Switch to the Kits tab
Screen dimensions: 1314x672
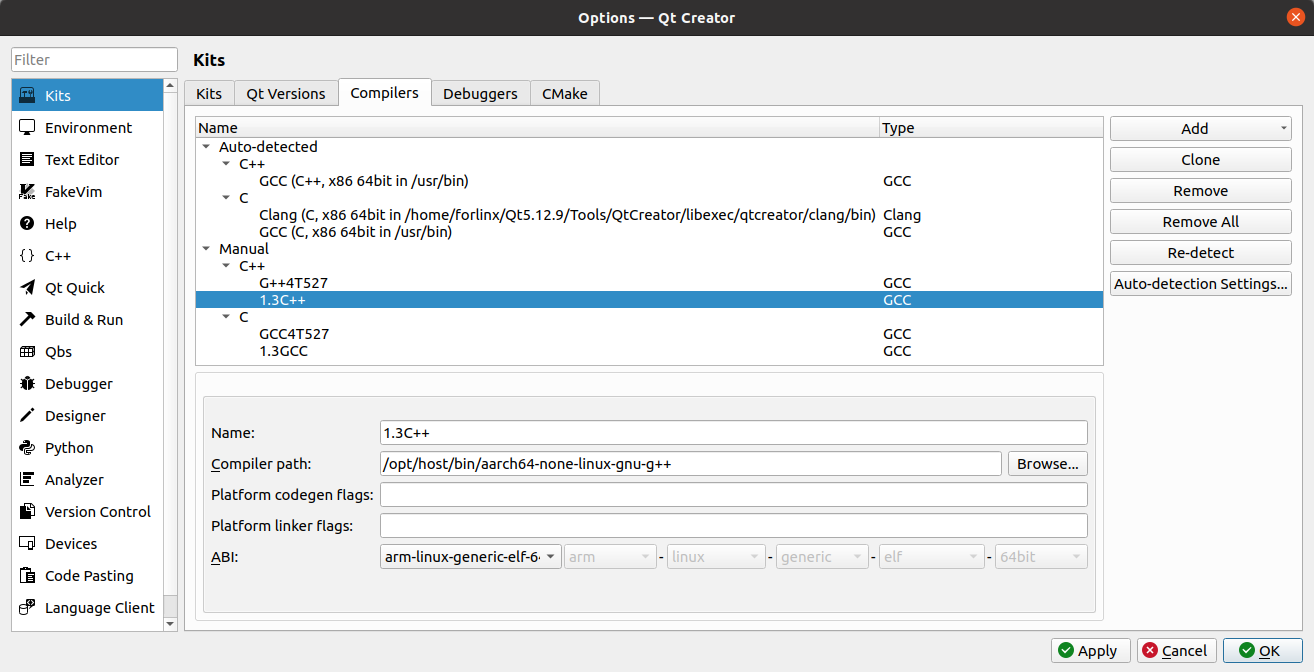tap(209, 93)
